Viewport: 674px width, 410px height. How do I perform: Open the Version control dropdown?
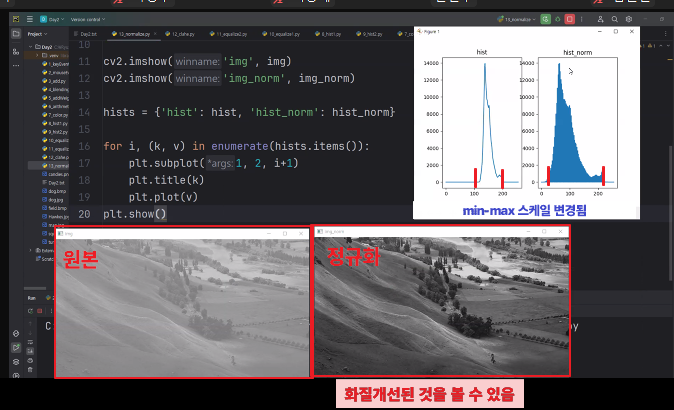88,19
